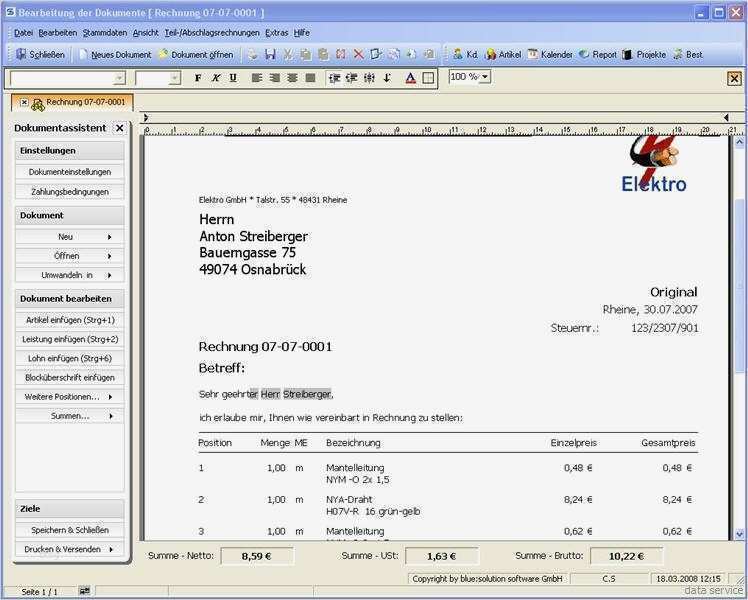The width and height of the screenshot is (748, 600).
Task: Close the Rechnung 07-07-0001 tab
Action: pos(24,103)
